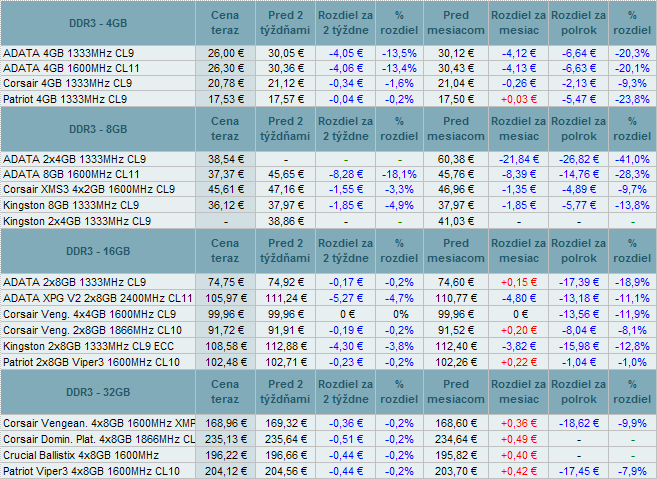This screenshot has height=479, width=657.
Task: Click half-year percent -7,9% cell
Action: point(632,471)
